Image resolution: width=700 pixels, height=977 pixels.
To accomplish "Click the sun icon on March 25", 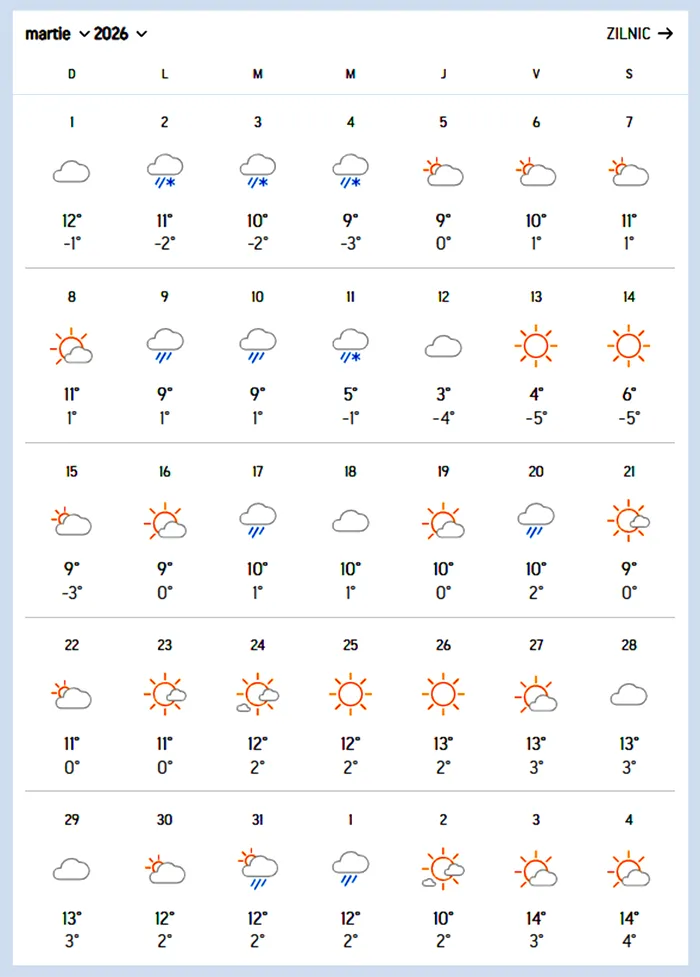I will pos(350,693).
